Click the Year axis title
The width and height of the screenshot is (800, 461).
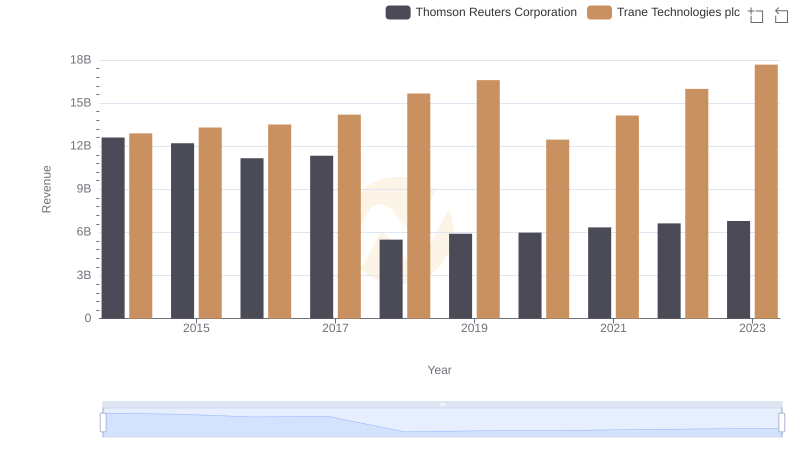[x=439, y=370]
